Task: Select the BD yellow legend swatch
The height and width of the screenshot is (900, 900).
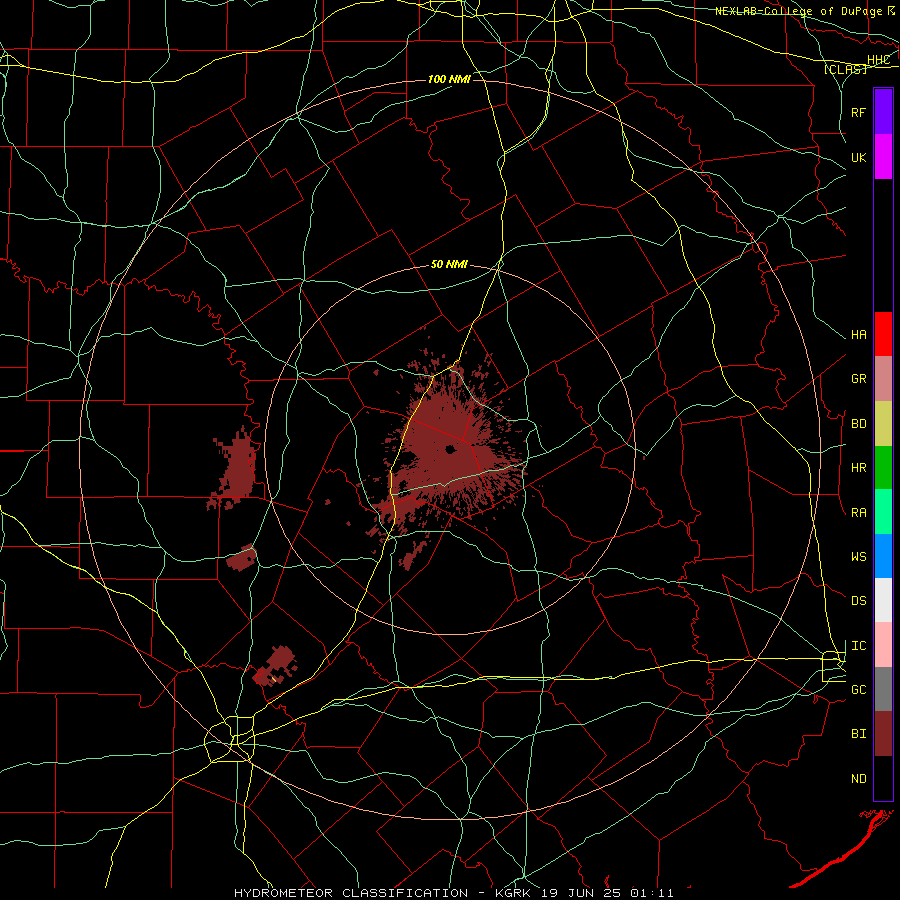Action: pyautogui.click(x=883, y=424)
